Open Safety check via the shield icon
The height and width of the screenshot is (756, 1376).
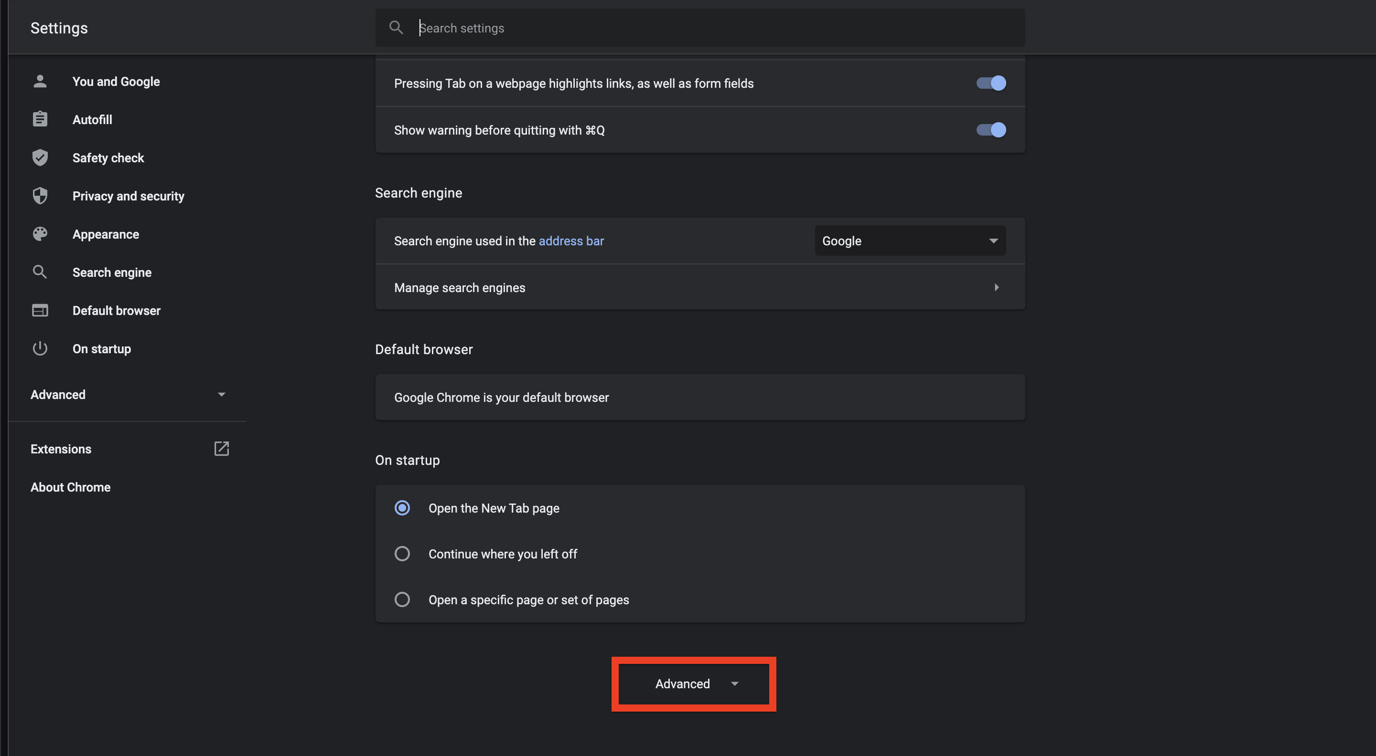[40, 157]
